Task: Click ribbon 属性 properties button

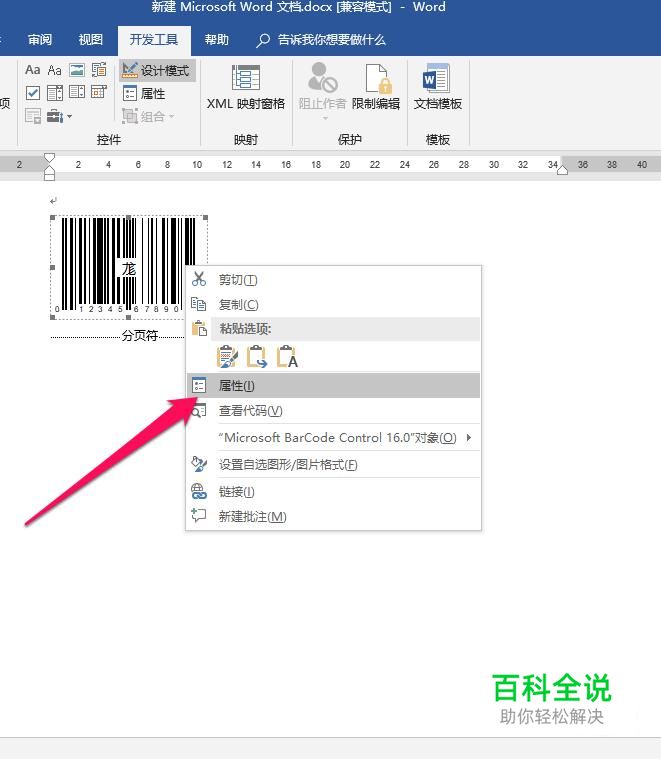Action: pyautogui.click(x=144, y=93)
